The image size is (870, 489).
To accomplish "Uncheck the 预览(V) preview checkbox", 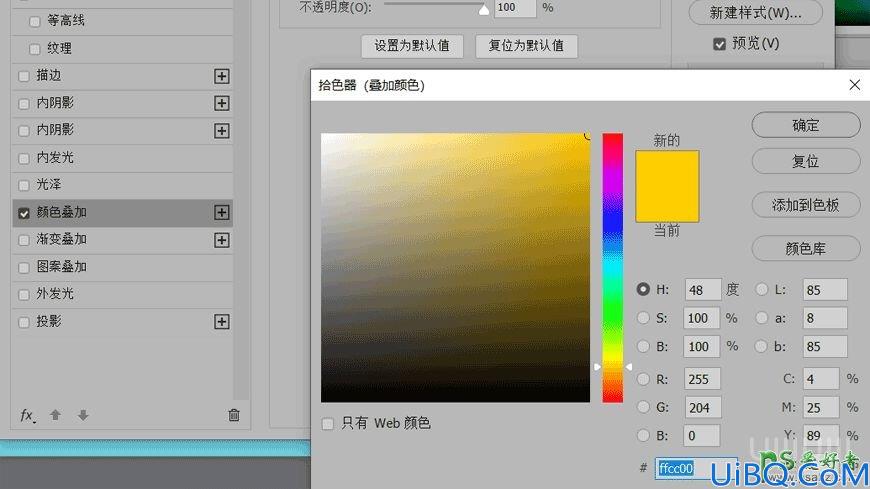I will point(720,44).
